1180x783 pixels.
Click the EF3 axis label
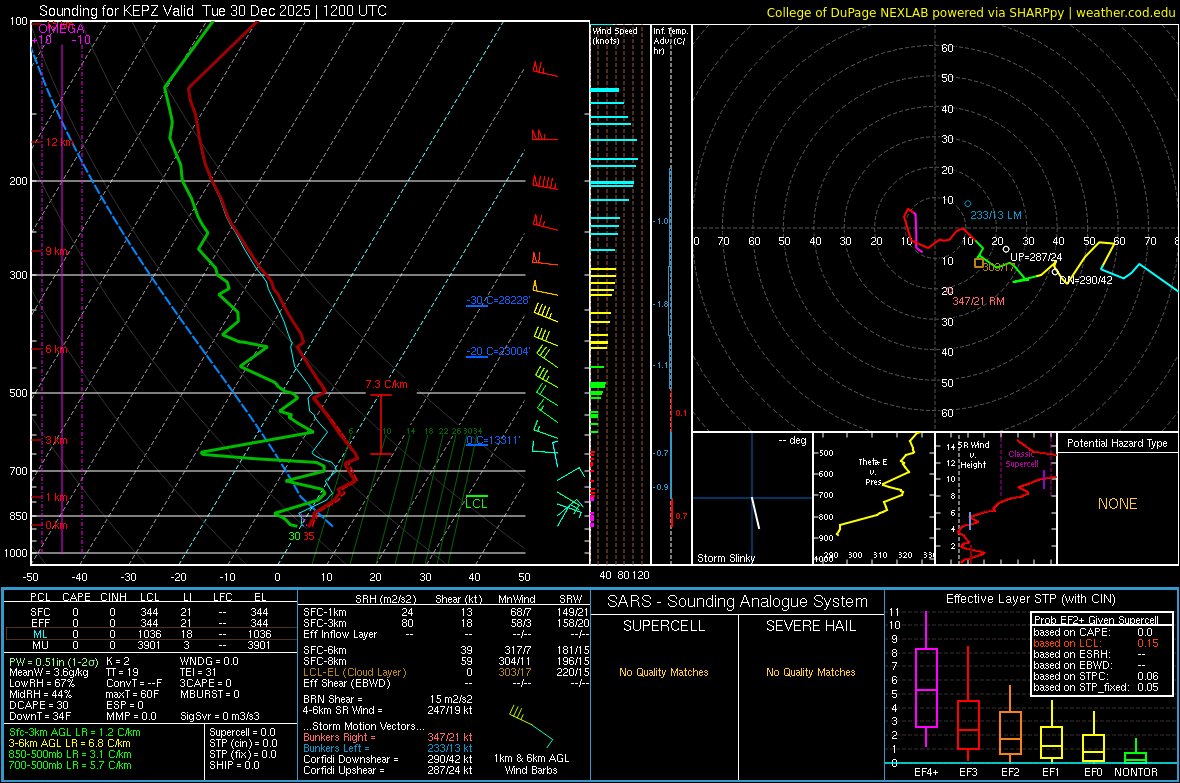[x=968, y=772]
